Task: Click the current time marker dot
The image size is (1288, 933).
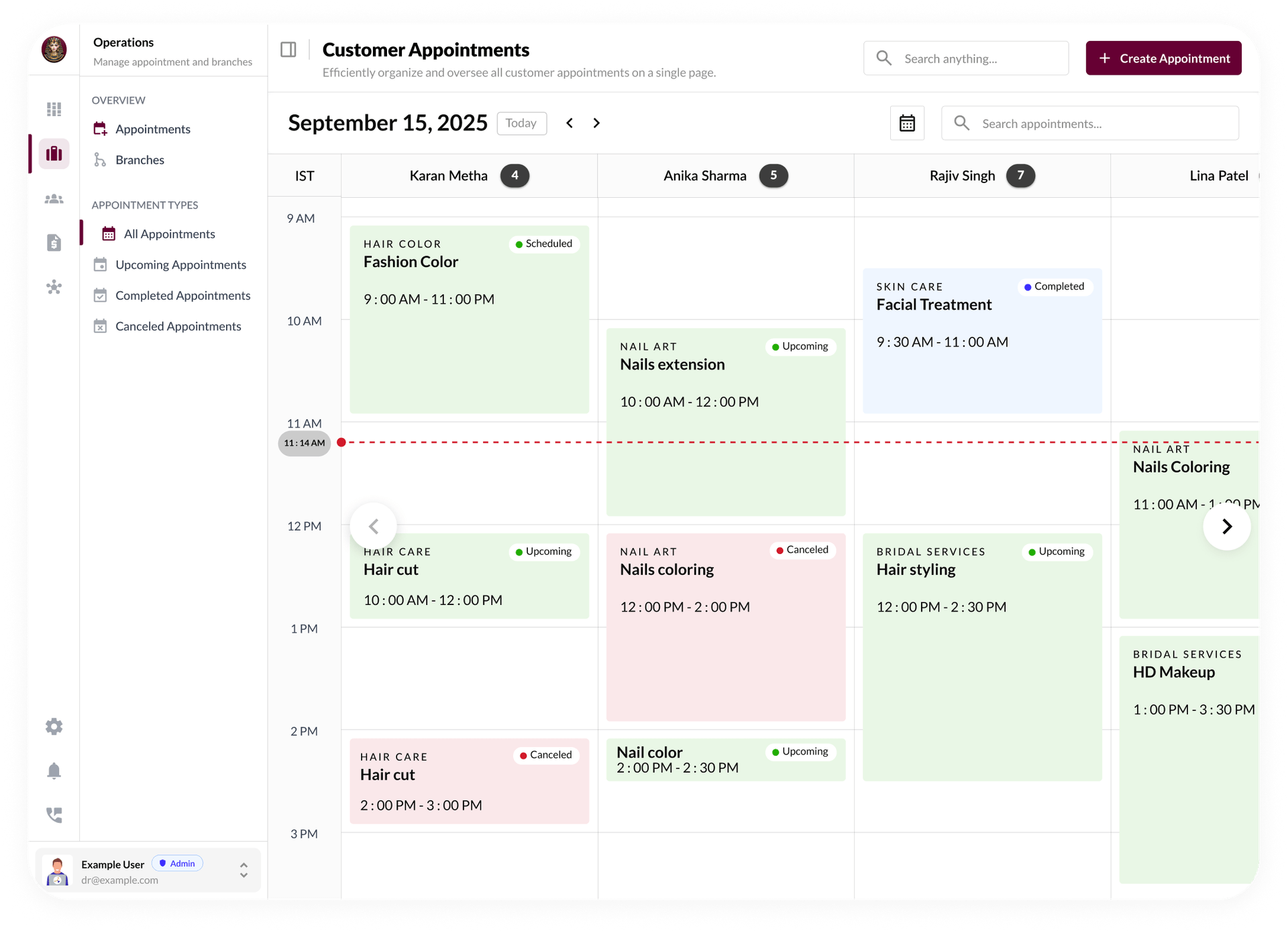Action: 341,443
